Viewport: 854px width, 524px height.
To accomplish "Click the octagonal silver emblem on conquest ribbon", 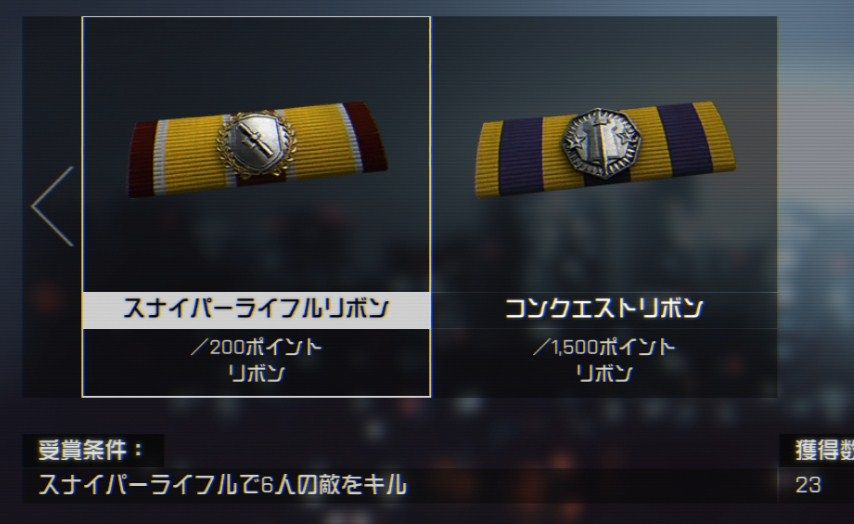I will pos(601,143).
